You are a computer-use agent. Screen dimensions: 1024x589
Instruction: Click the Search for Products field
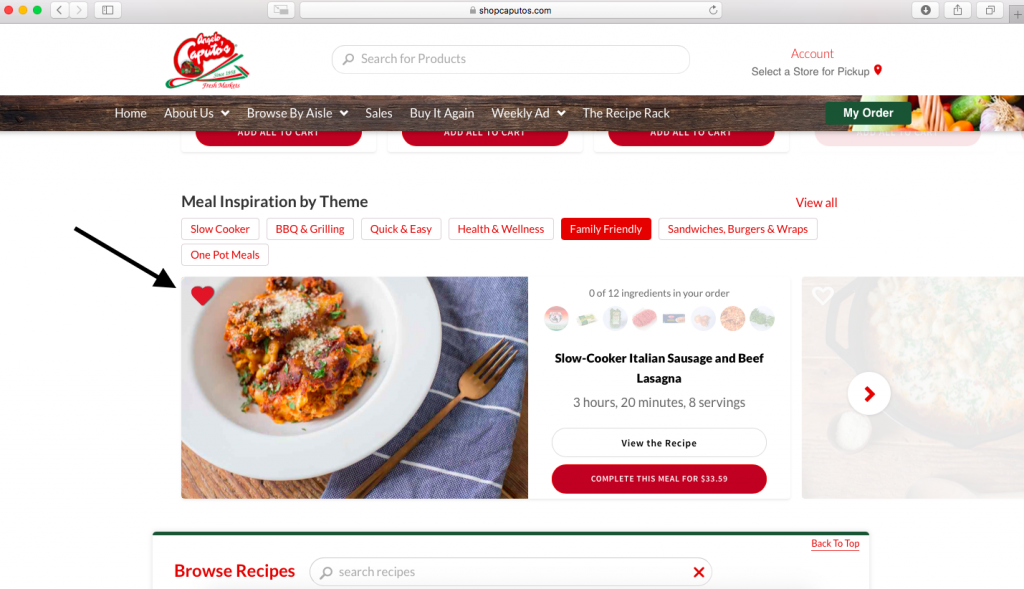tap(511, 59)
